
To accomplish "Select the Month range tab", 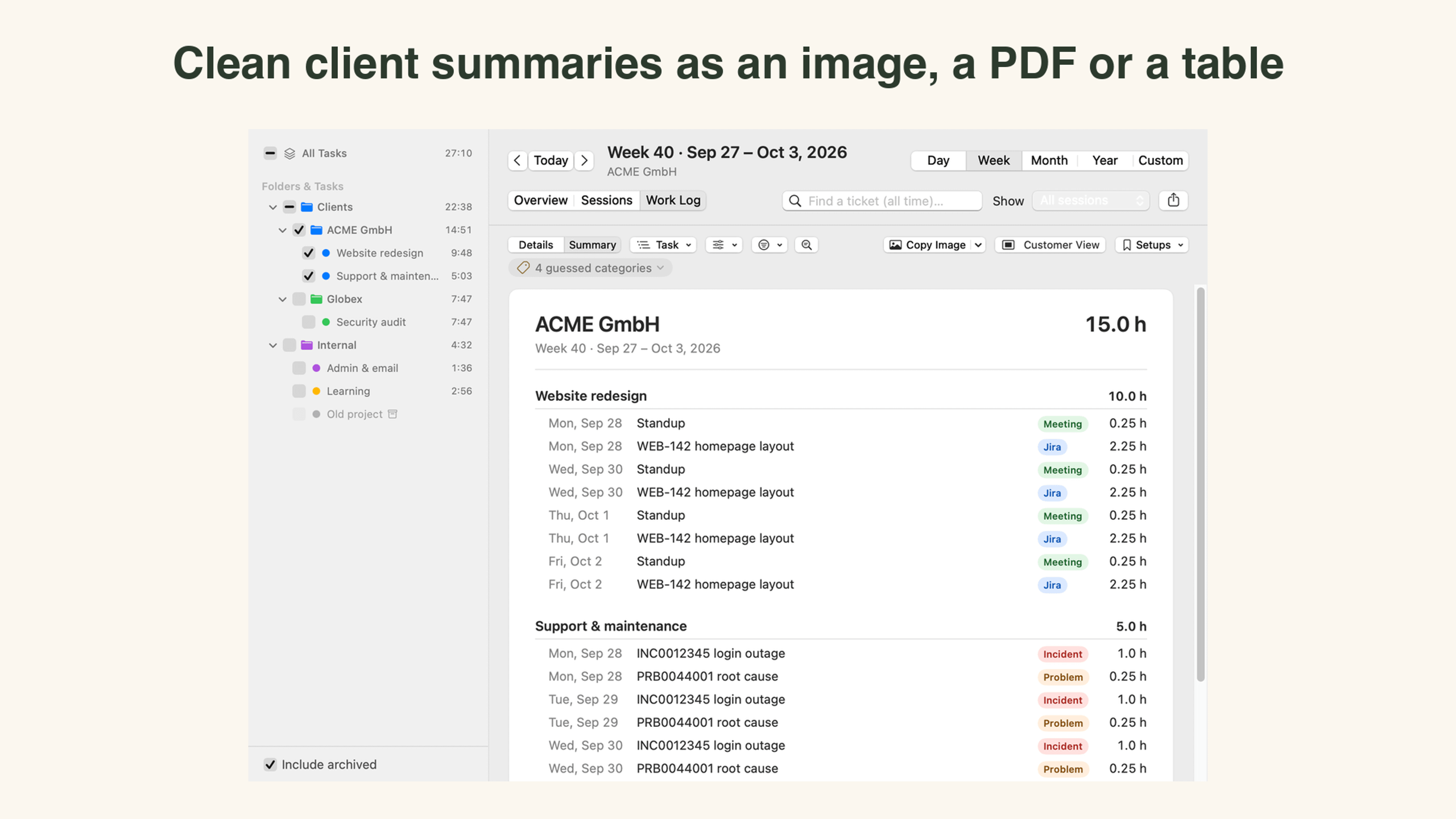I will point(1049,160).
